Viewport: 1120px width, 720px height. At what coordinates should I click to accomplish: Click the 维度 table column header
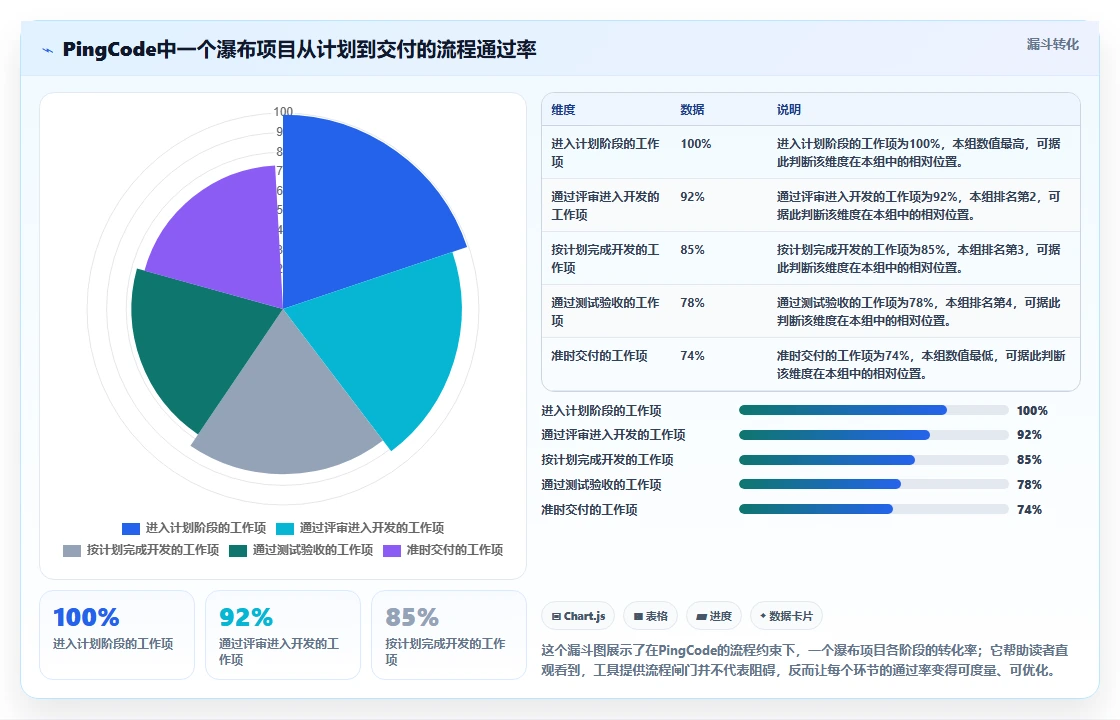point(563,109)
